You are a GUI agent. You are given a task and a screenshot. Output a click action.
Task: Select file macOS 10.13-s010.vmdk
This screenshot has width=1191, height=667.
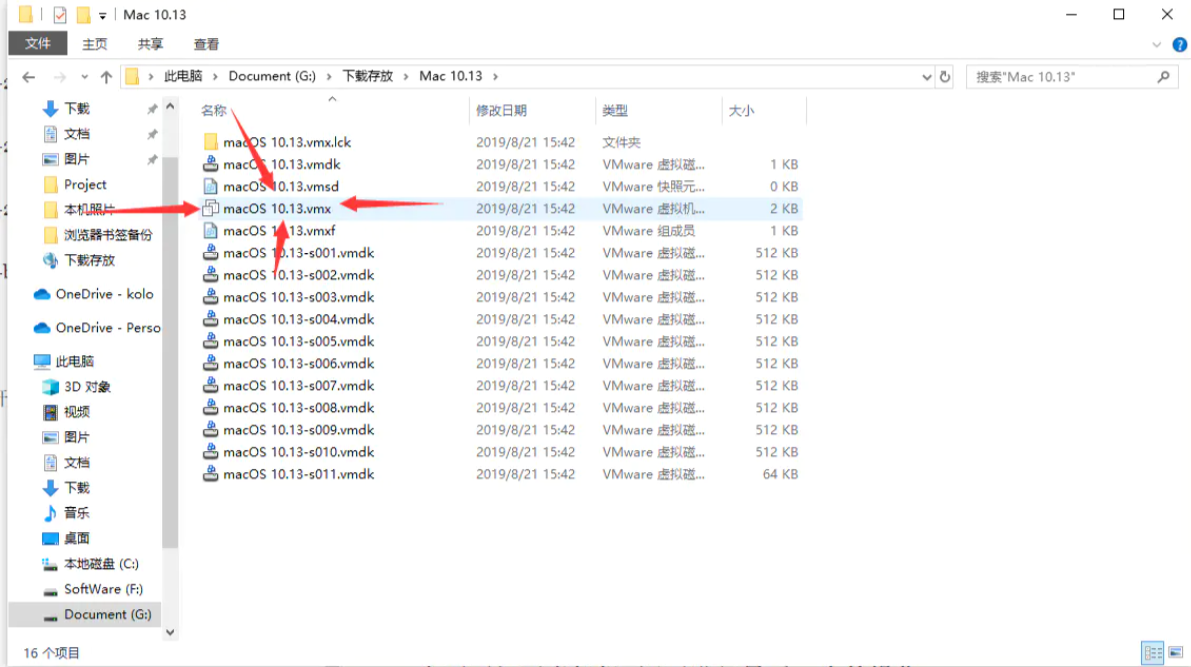tap(299, 452)
